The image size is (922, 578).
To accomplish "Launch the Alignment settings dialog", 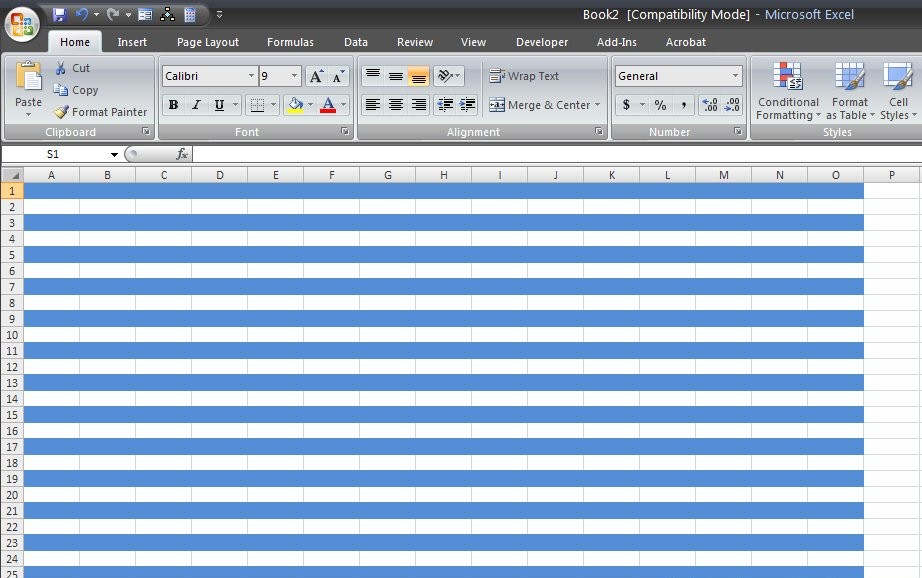I will point(599,131).
